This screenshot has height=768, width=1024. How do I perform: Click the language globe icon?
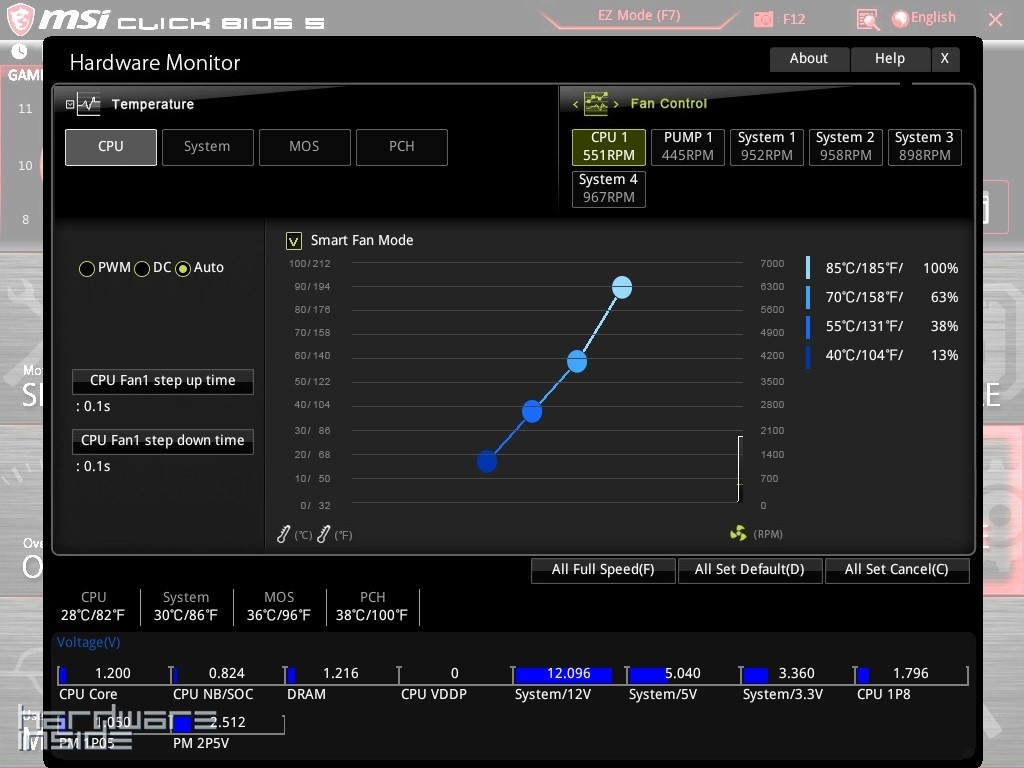click(x=900, y=19)
